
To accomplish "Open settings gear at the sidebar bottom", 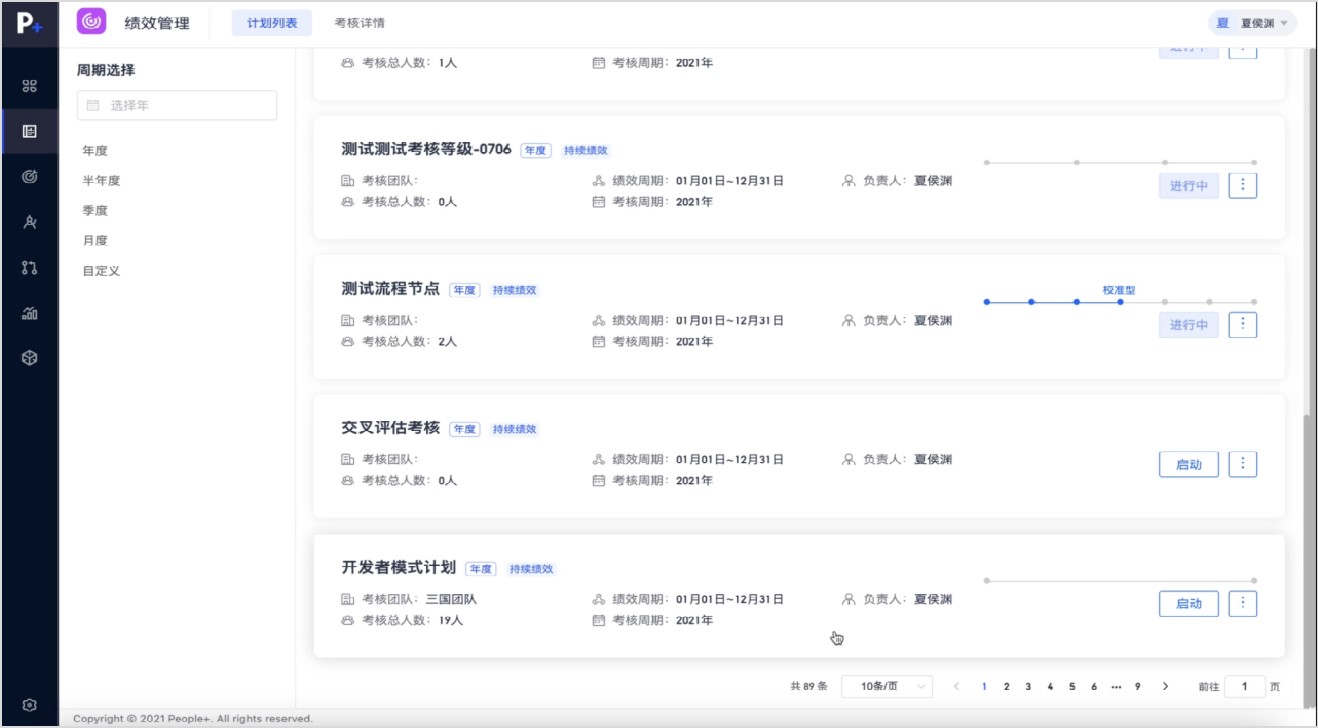I will pos(29,705).
